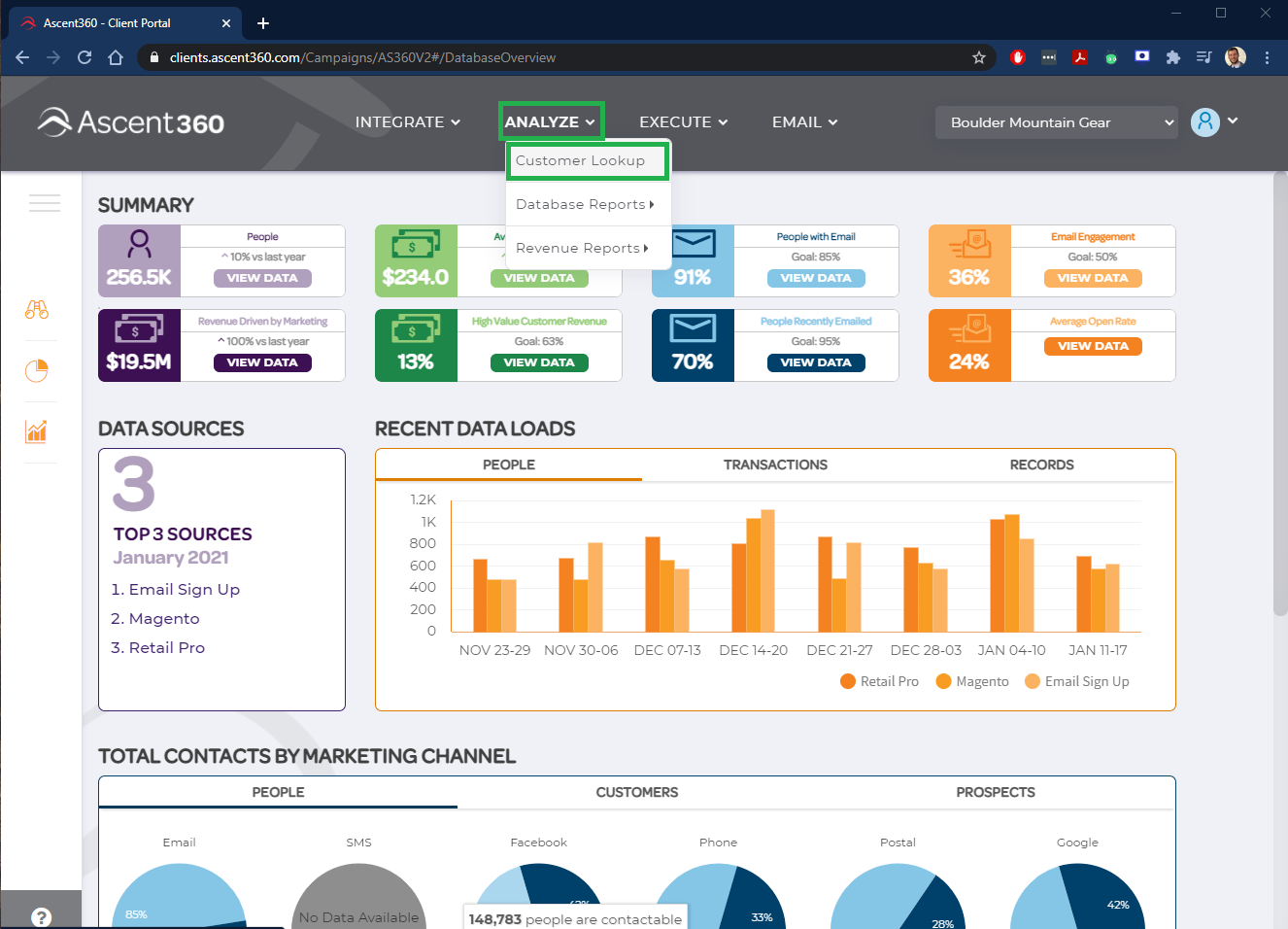Expand the EMAIL menu
Screen dimensions: 1288x929
pos(805,122)
